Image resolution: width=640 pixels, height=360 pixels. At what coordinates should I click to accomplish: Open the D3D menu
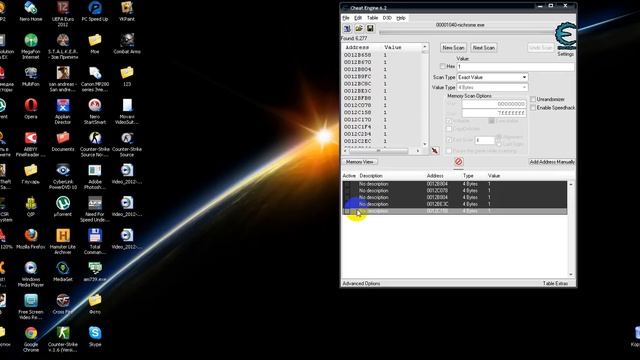(x=387, y=18)
